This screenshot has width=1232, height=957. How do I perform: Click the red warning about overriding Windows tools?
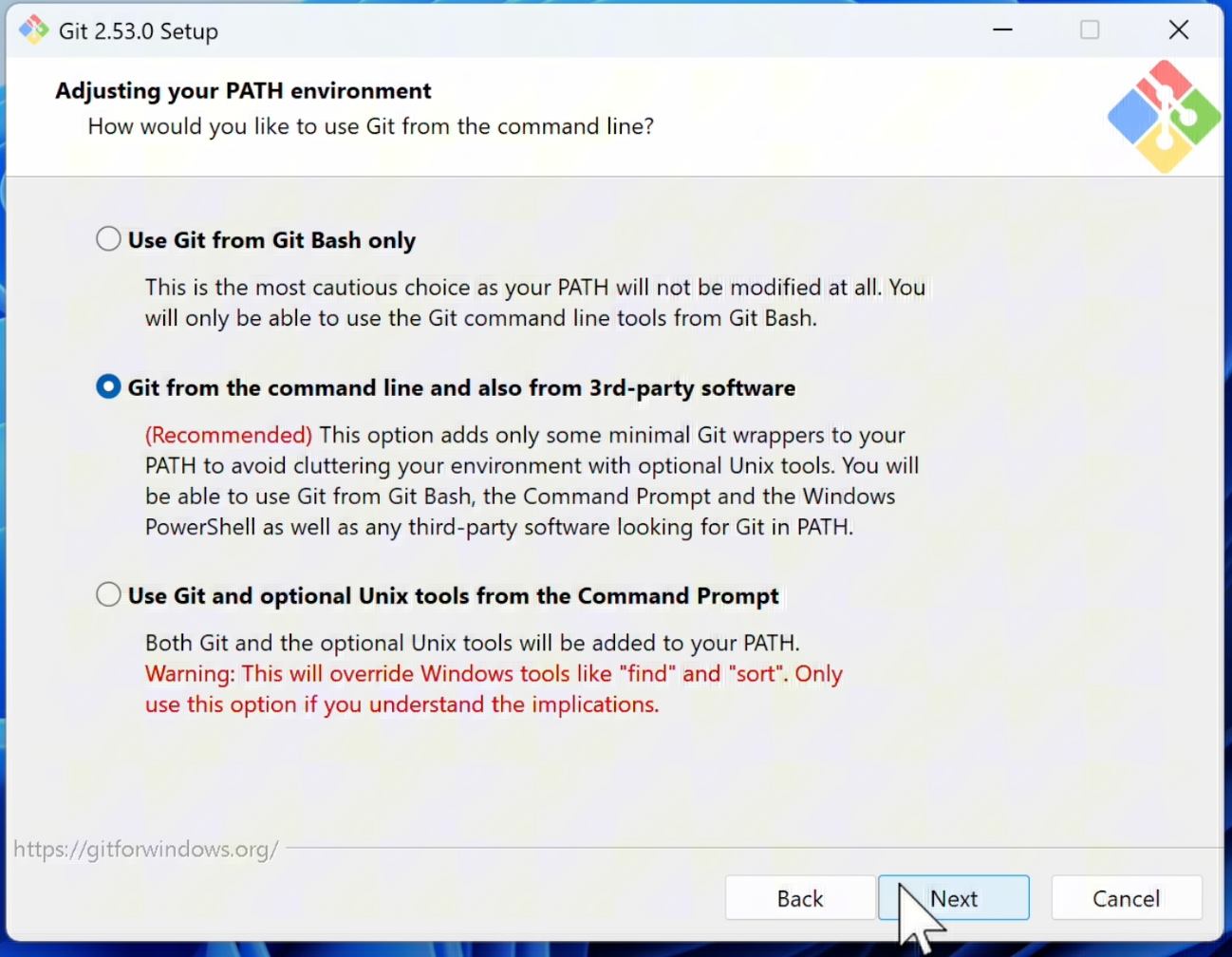(494, 674)
